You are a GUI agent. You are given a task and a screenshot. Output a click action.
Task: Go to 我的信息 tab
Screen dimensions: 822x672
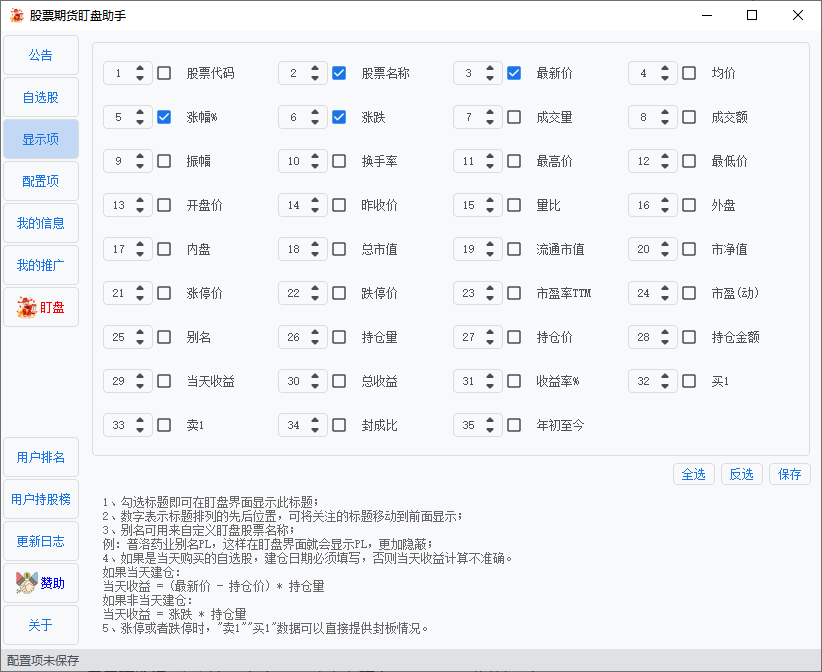pos(41,223)
